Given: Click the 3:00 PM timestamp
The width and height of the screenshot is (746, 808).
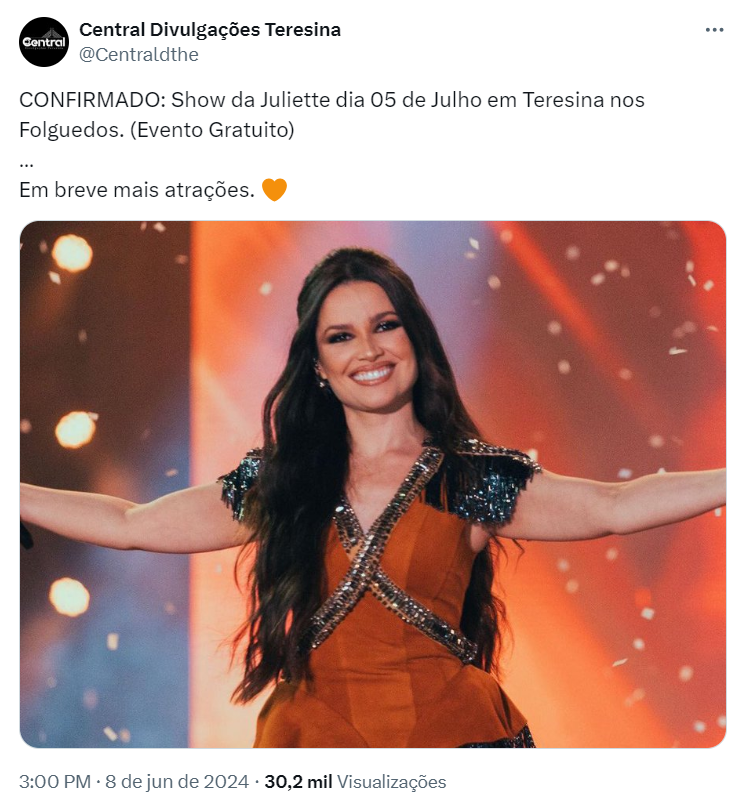Looking at the screenshot, I should pyautogui.click(x=55, y=782).
